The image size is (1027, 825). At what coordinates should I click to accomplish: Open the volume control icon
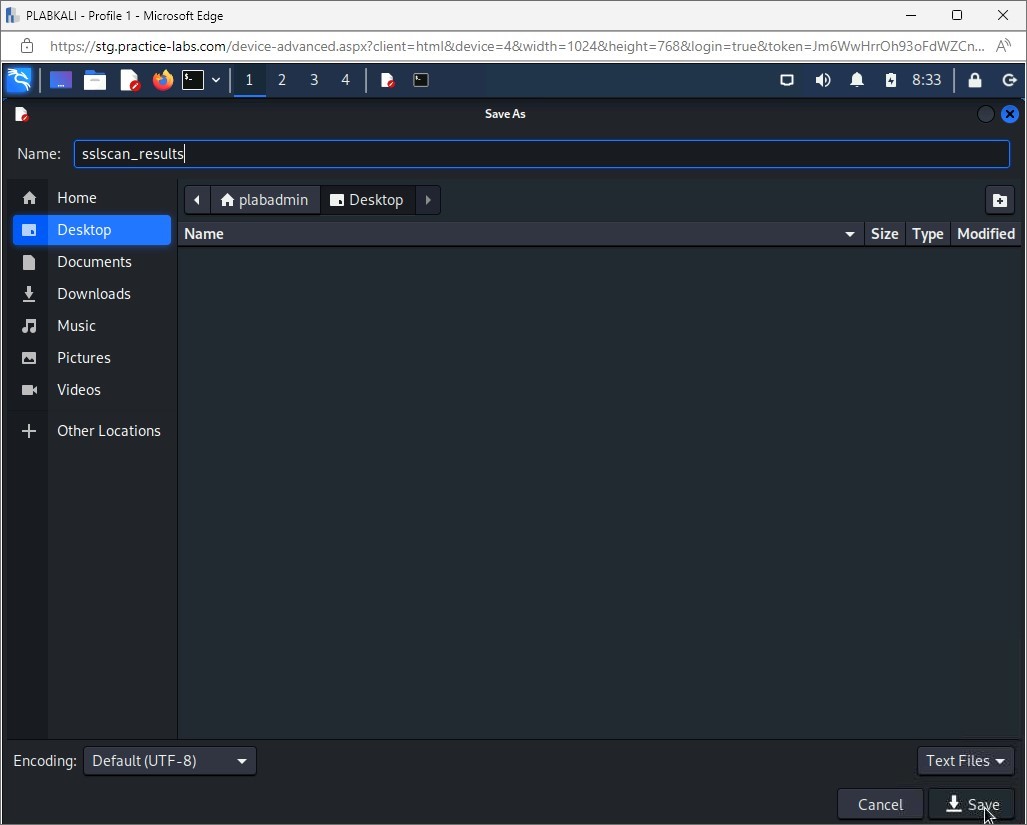click(x=822, y=80)
